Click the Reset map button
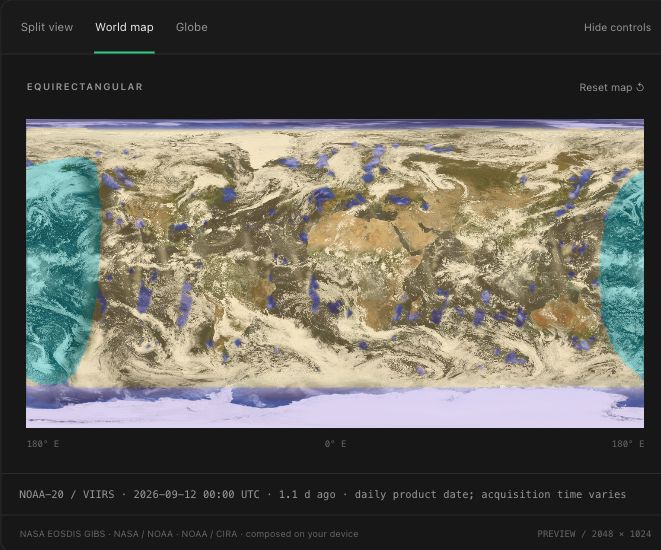This screenshot has height=550, width=661. [x=611, y=87]
